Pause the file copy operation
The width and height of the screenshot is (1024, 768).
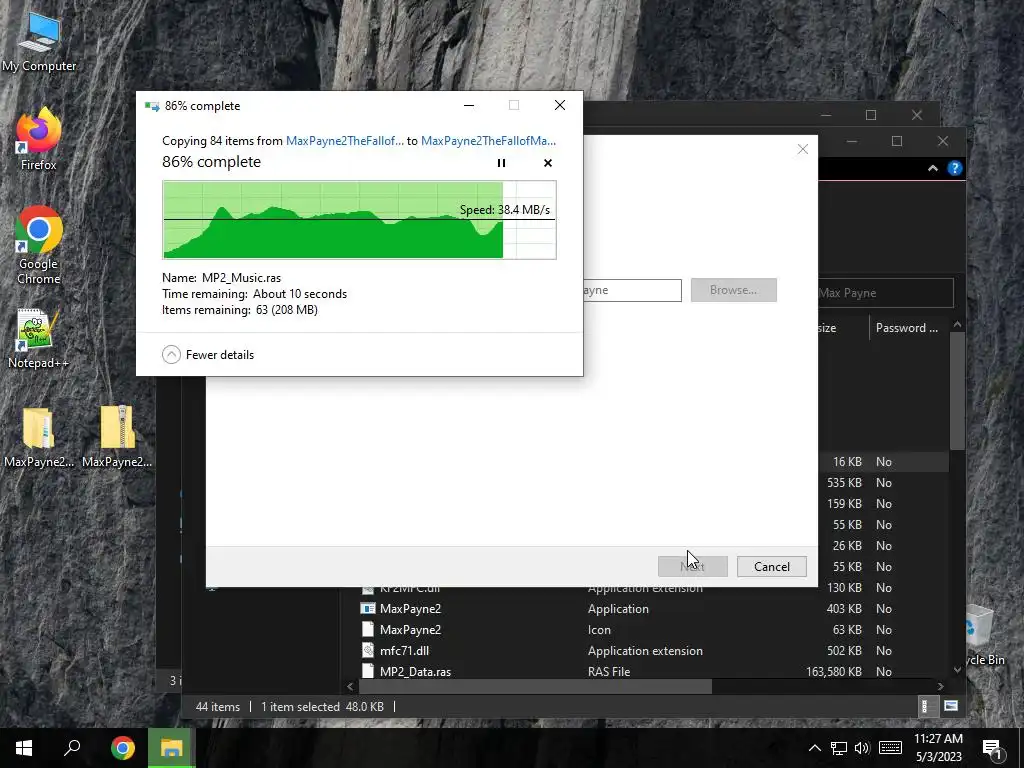click(x=502, y=163)
